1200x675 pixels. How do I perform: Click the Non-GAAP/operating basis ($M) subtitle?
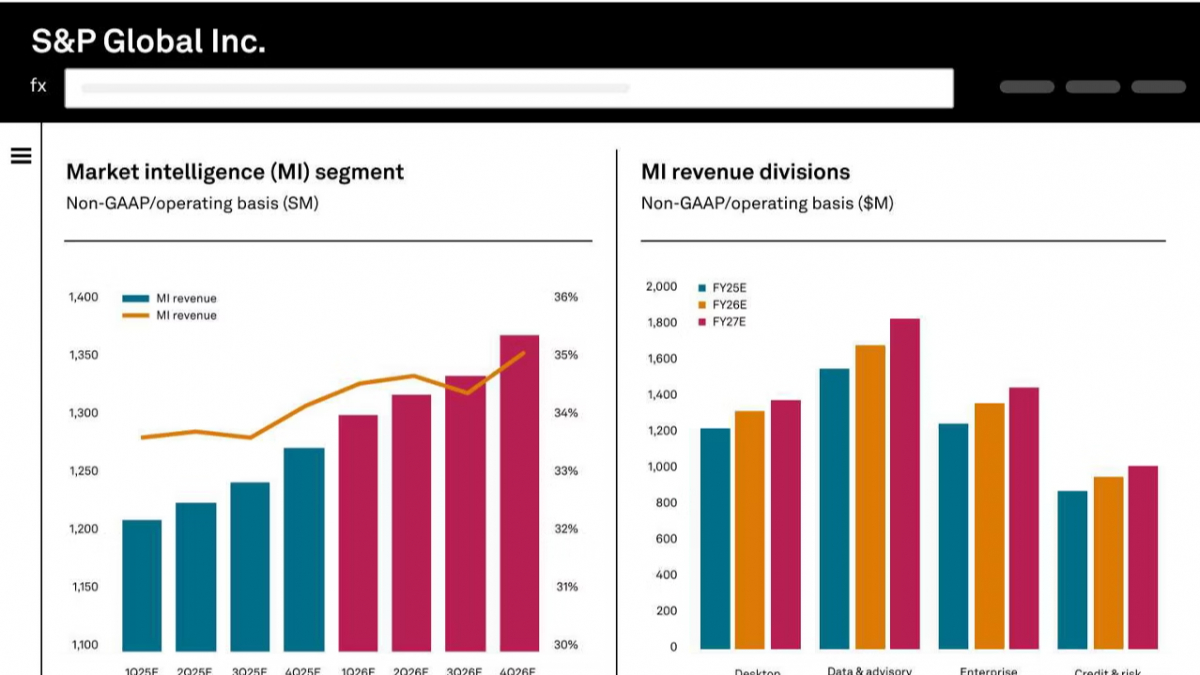[x=767, y=203]
